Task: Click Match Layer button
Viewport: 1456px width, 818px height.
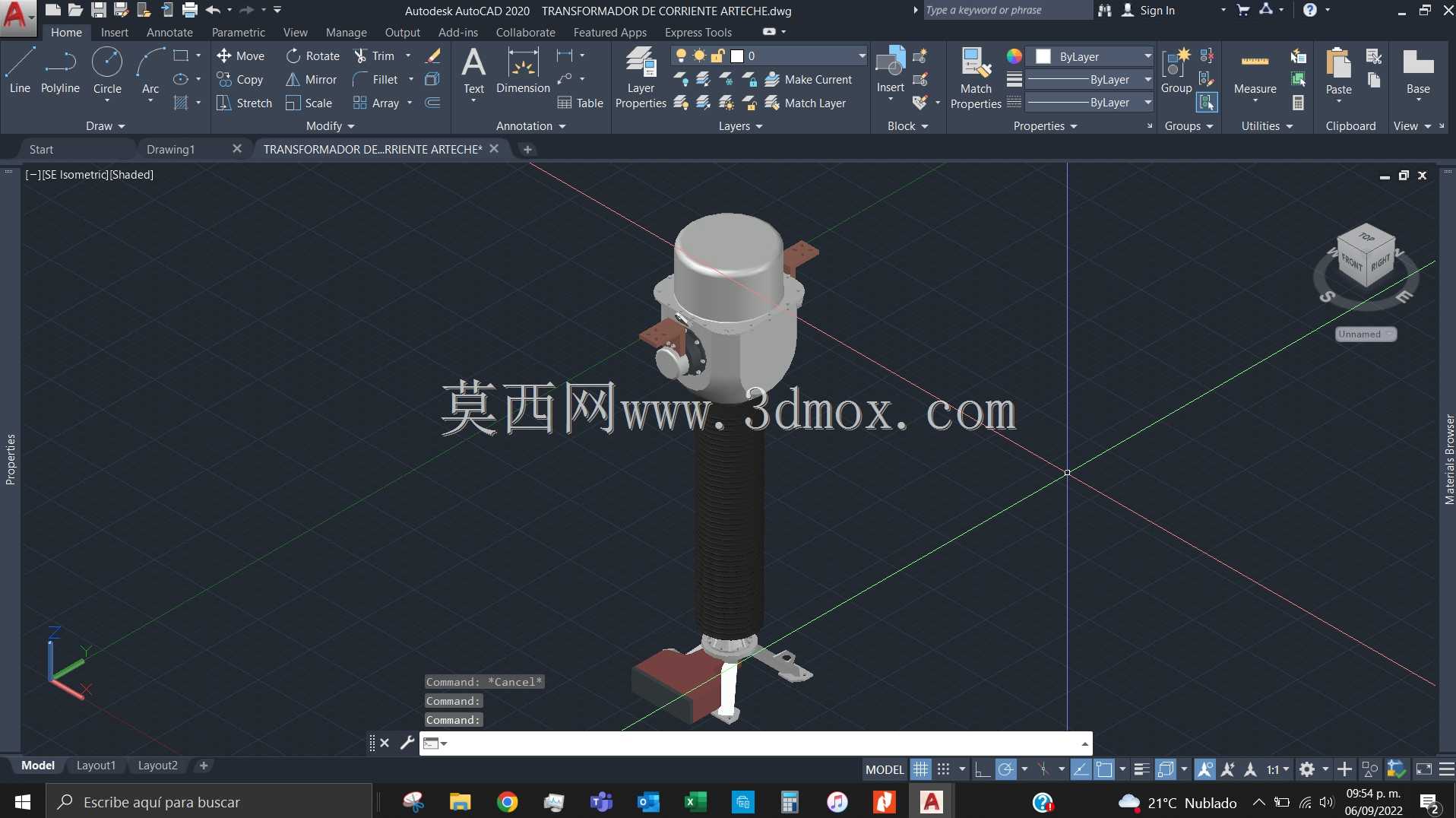Action: (x=806, y=103)
